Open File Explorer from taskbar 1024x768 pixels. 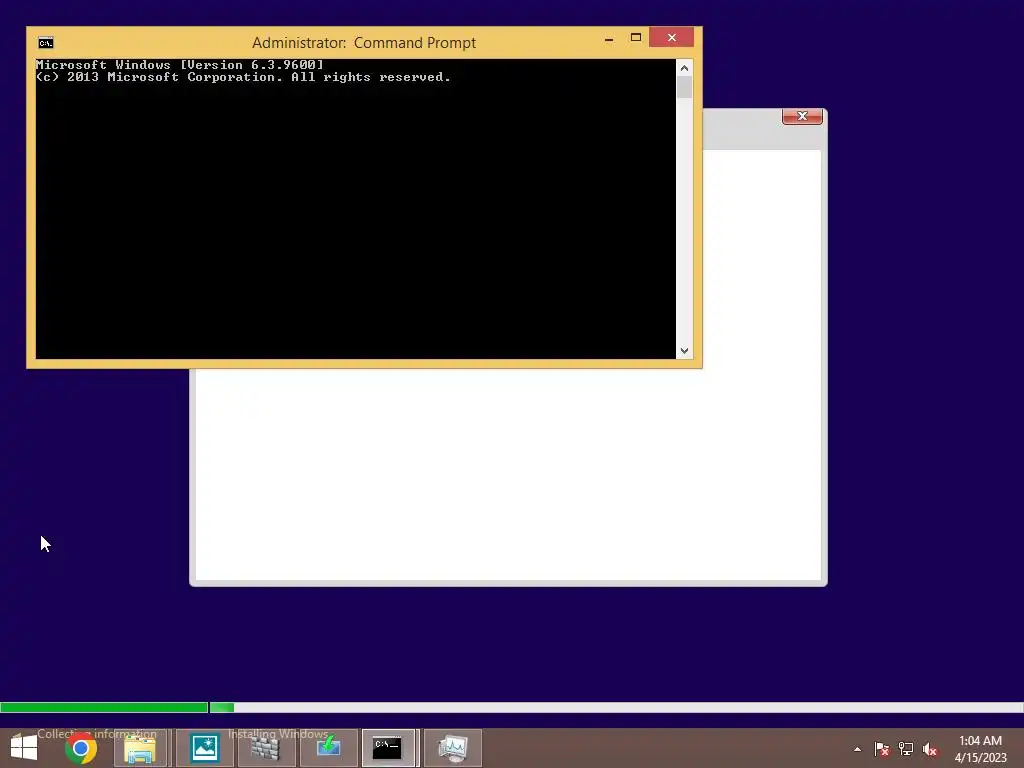[140, 748]
